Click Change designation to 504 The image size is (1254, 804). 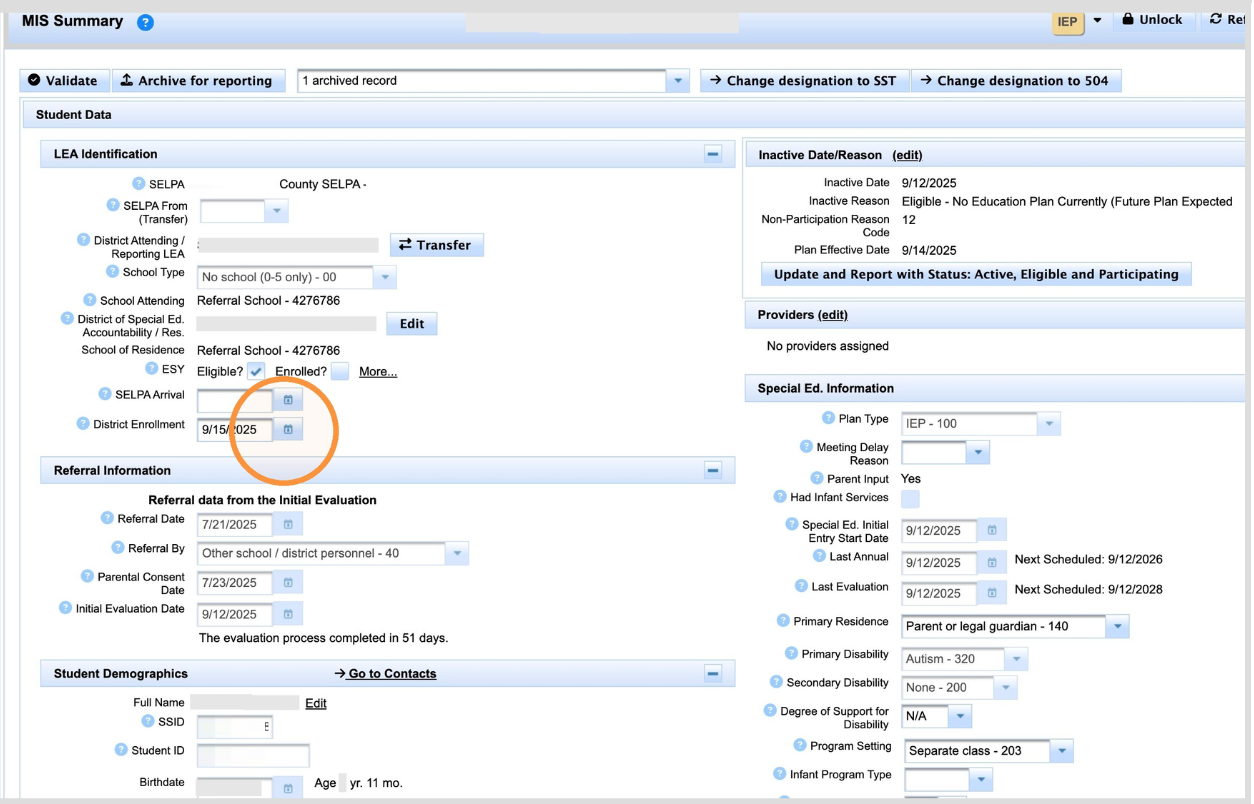pyautogui.click(x=1016, y=81)
